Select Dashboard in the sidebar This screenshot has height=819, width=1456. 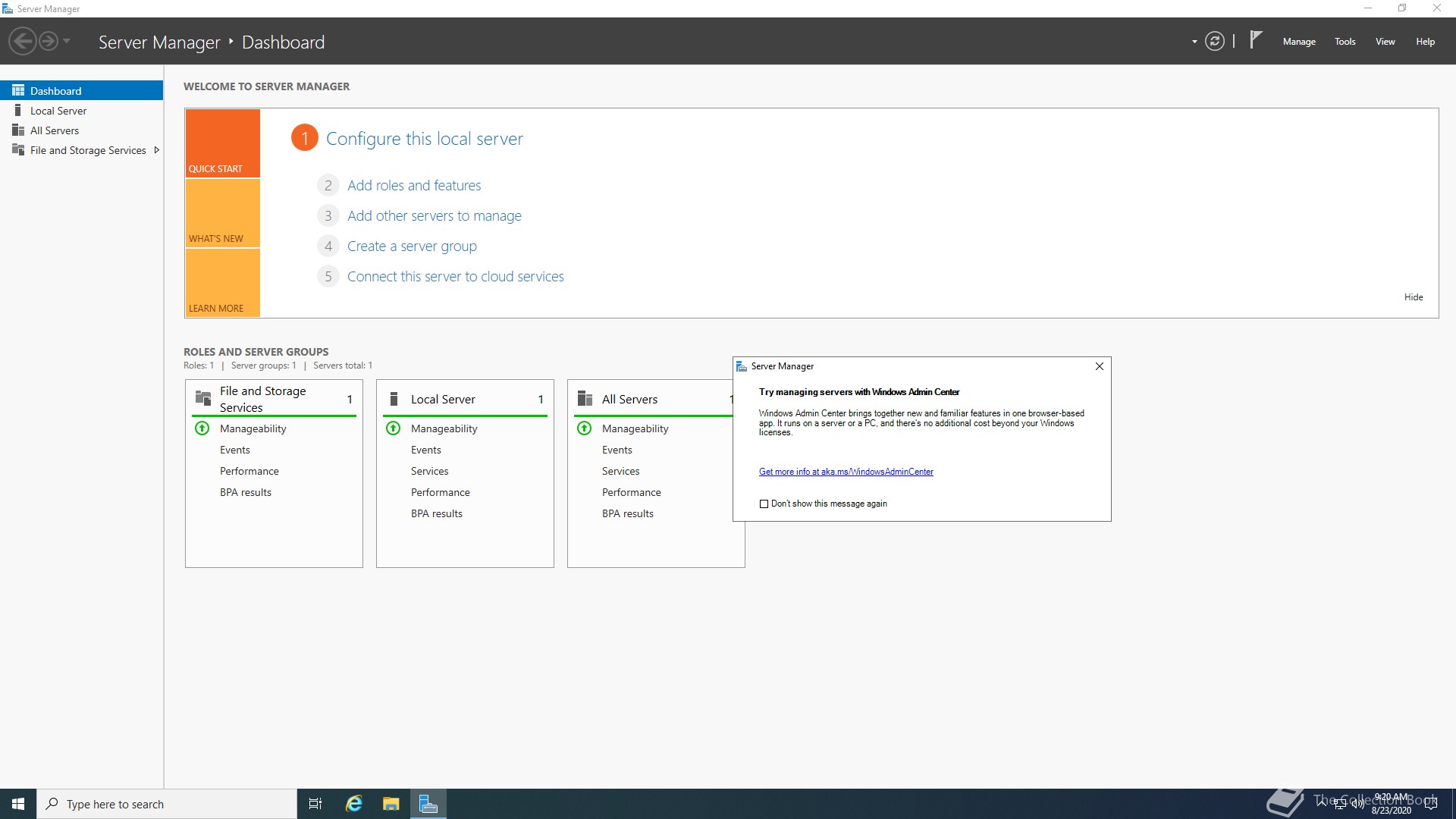tap(81, 90)
